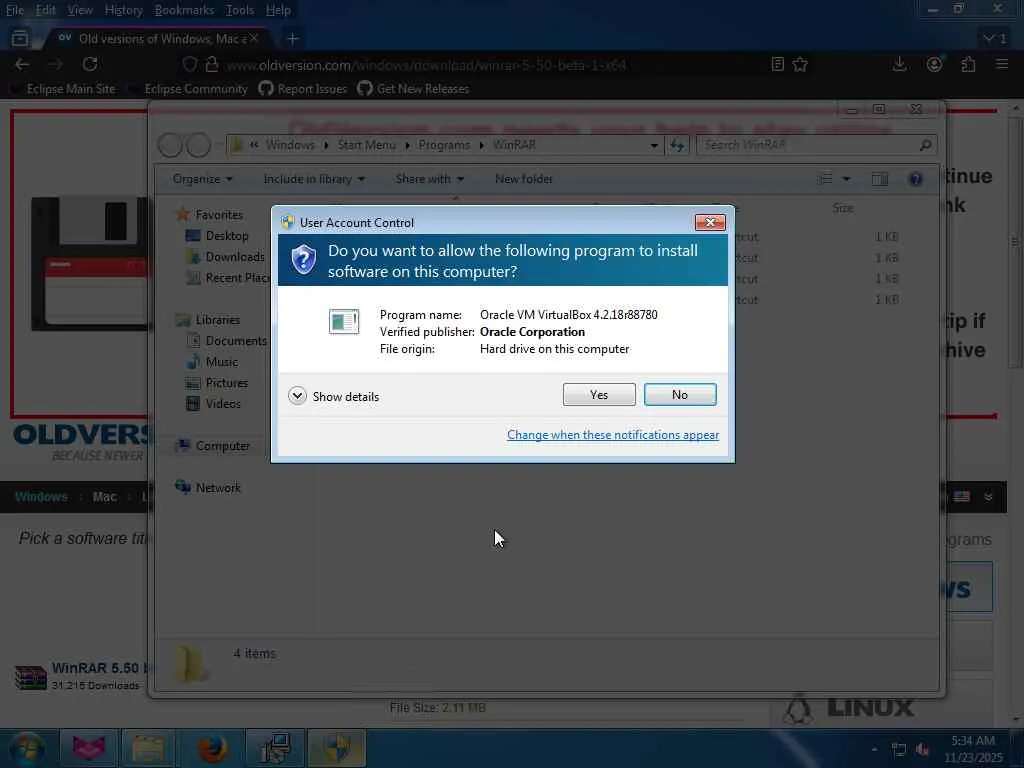Select Computer in Explorer navigation pane
This screenshot has width=1024, height=768.
point(212,446)
